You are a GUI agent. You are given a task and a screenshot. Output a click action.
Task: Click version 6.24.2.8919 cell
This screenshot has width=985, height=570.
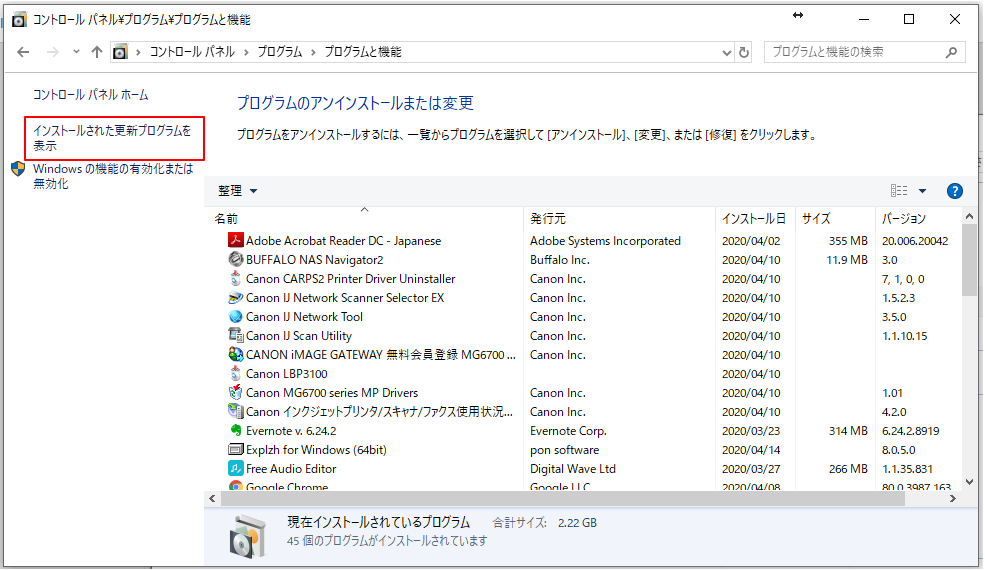click(910, 431)
